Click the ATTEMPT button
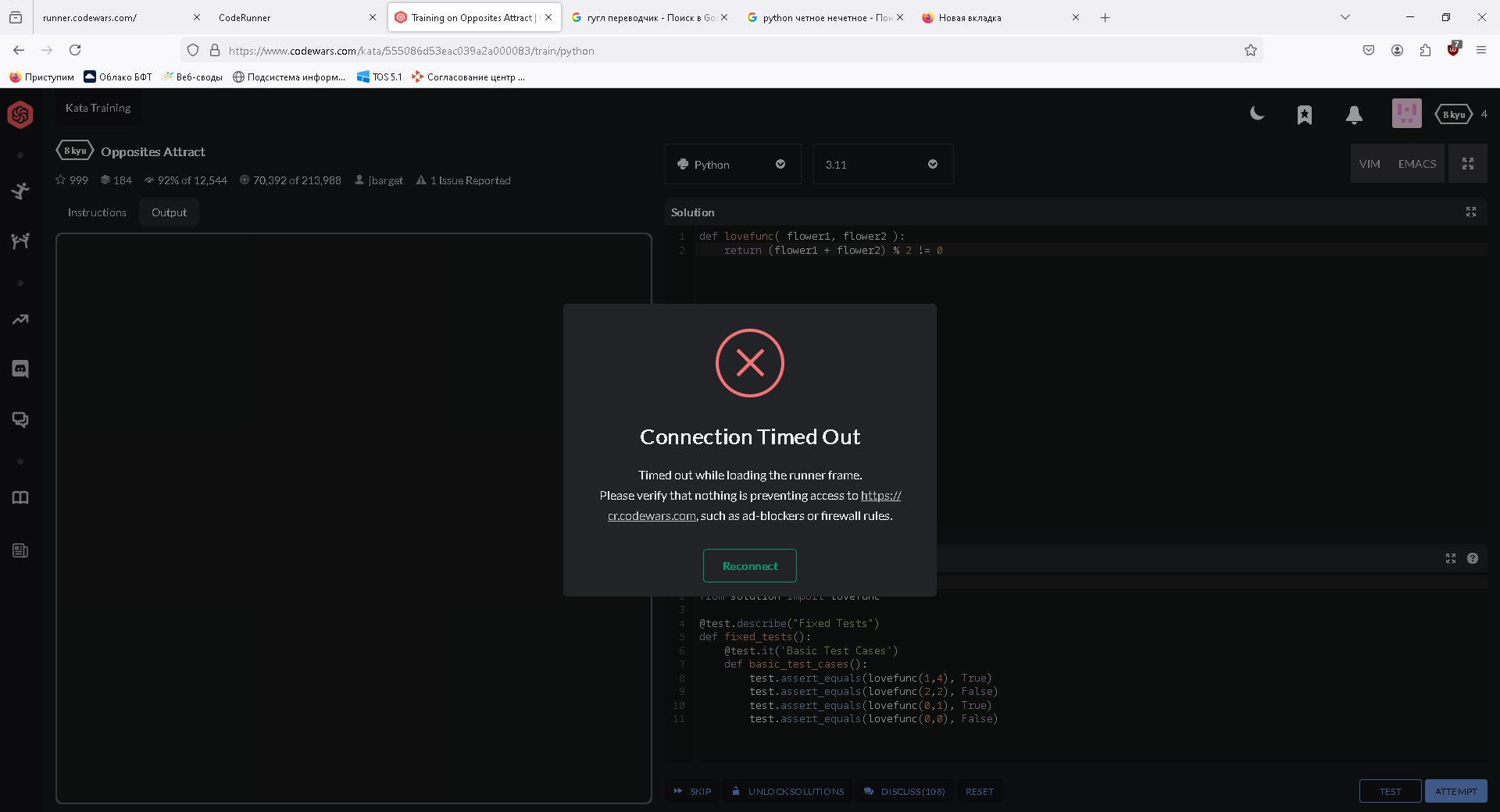 click(x=1455, y=791)
